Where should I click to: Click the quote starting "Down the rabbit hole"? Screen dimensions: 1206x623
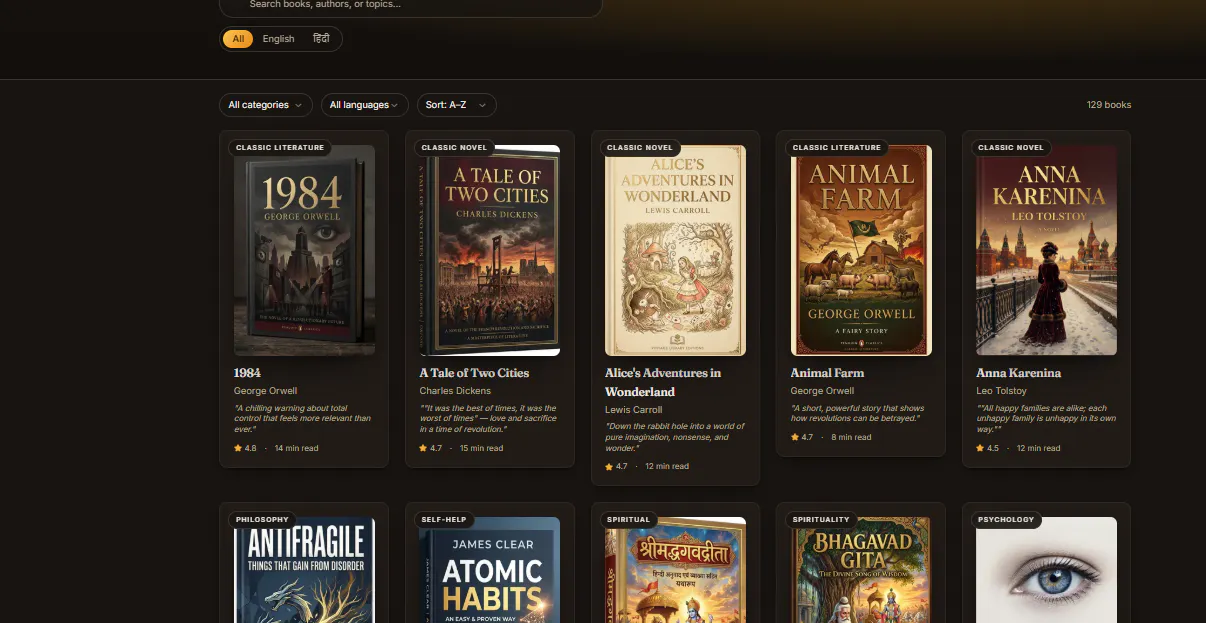pyautogui.click(x=674, y=436)
